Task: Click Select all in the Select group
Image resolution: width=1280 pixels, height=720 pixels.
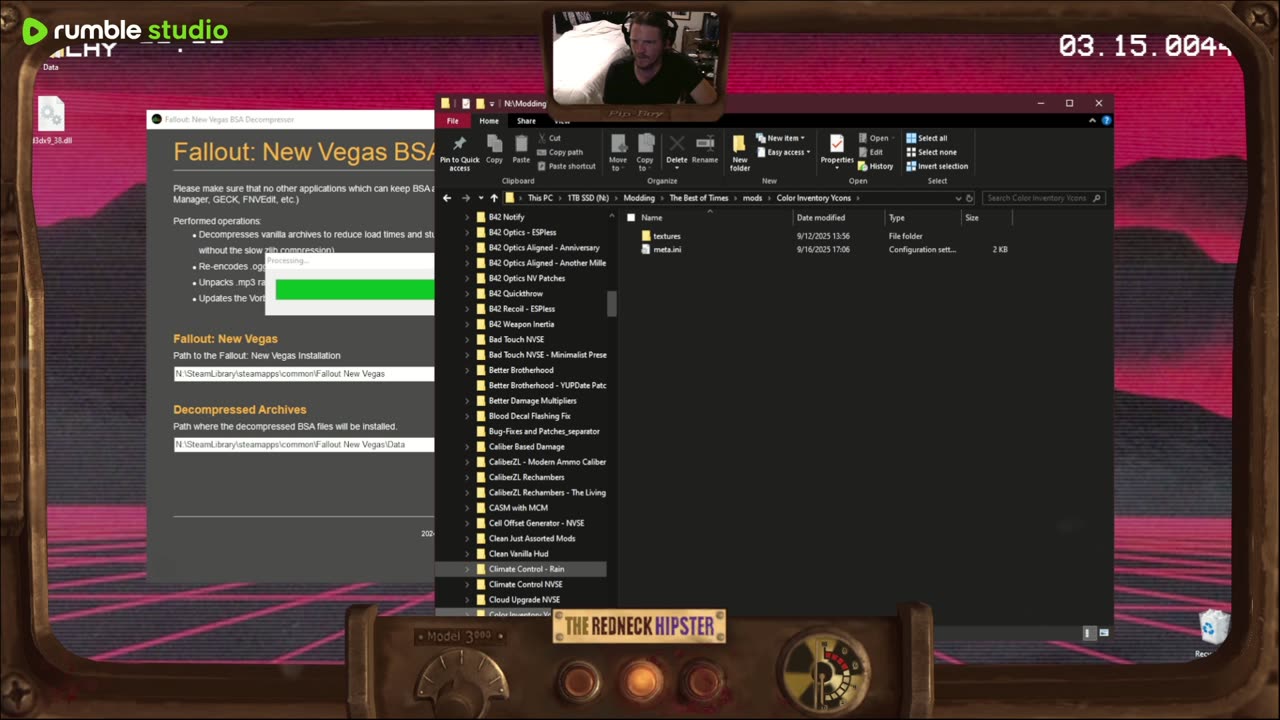Action: coord(926,138)
